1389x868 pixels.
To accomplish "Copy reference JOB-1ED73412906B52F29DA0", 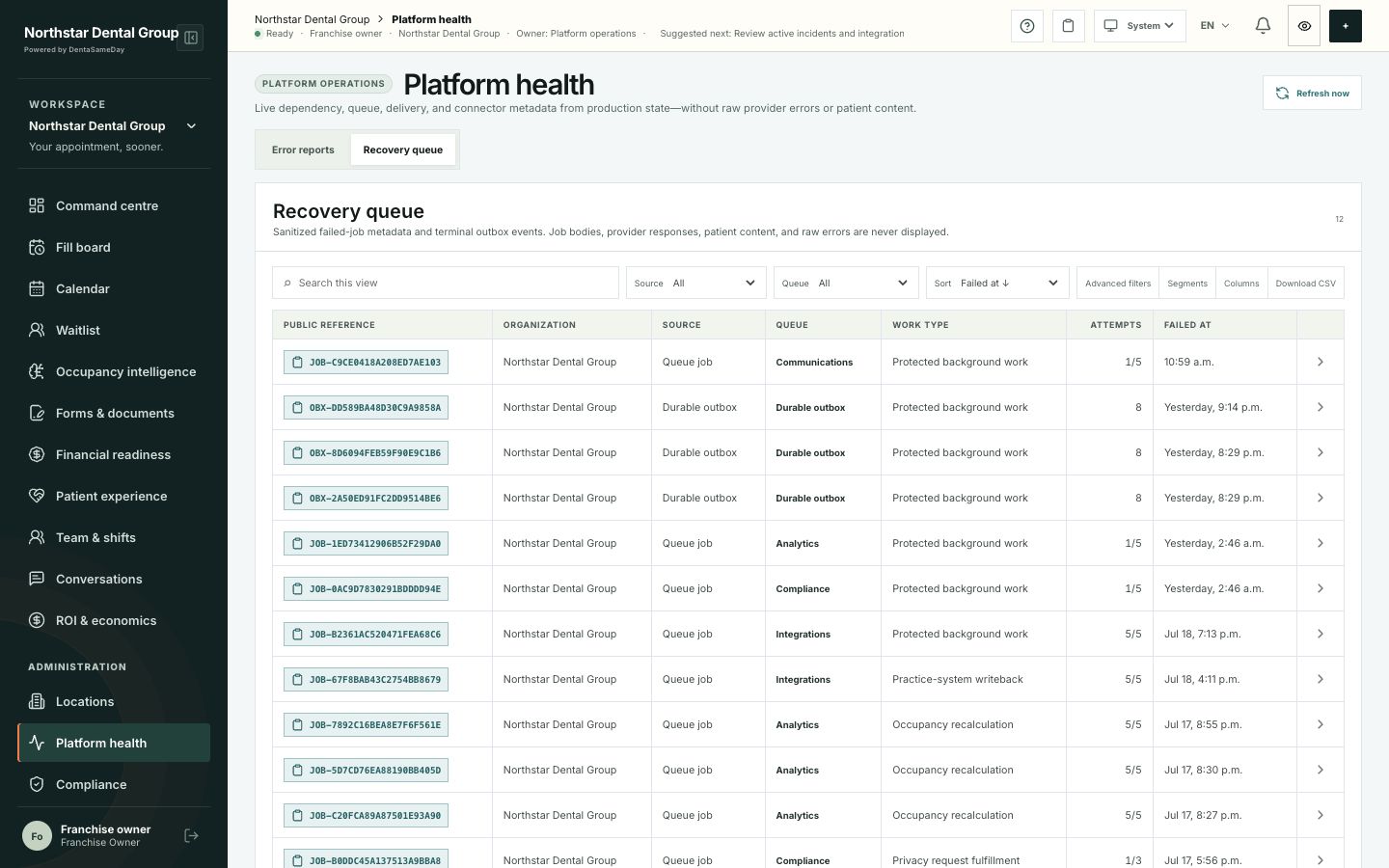I will 366,544.
